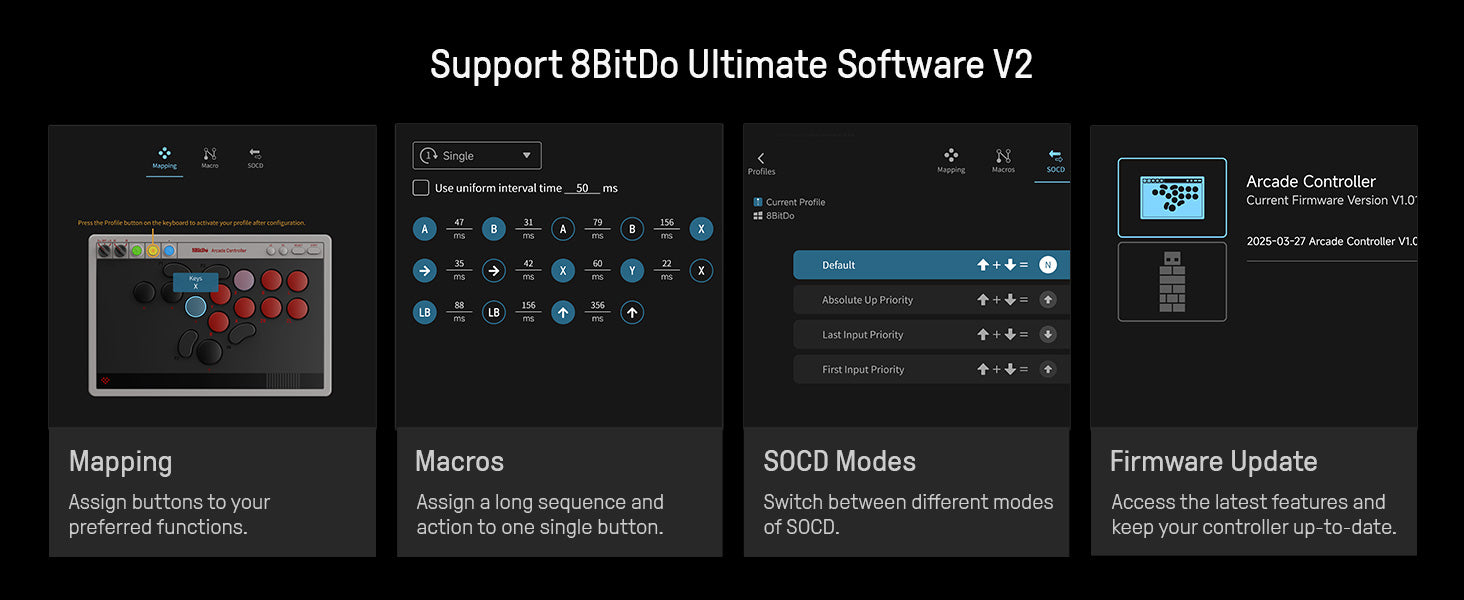Click the down result icon in Last Input Priority
The image size is (1464, 600).
[1047, 335]
